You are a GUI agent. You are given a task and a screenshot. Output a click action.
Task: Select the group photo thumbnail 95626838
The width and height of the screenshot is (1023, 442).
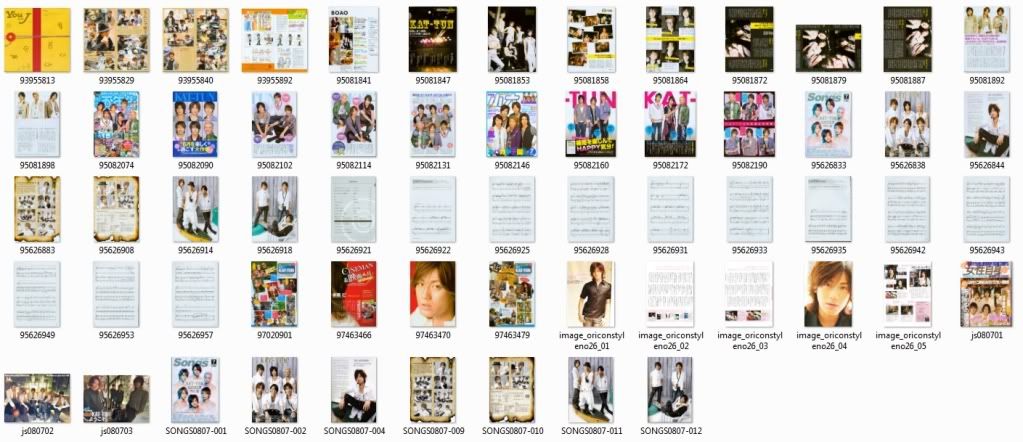point(908,124)
